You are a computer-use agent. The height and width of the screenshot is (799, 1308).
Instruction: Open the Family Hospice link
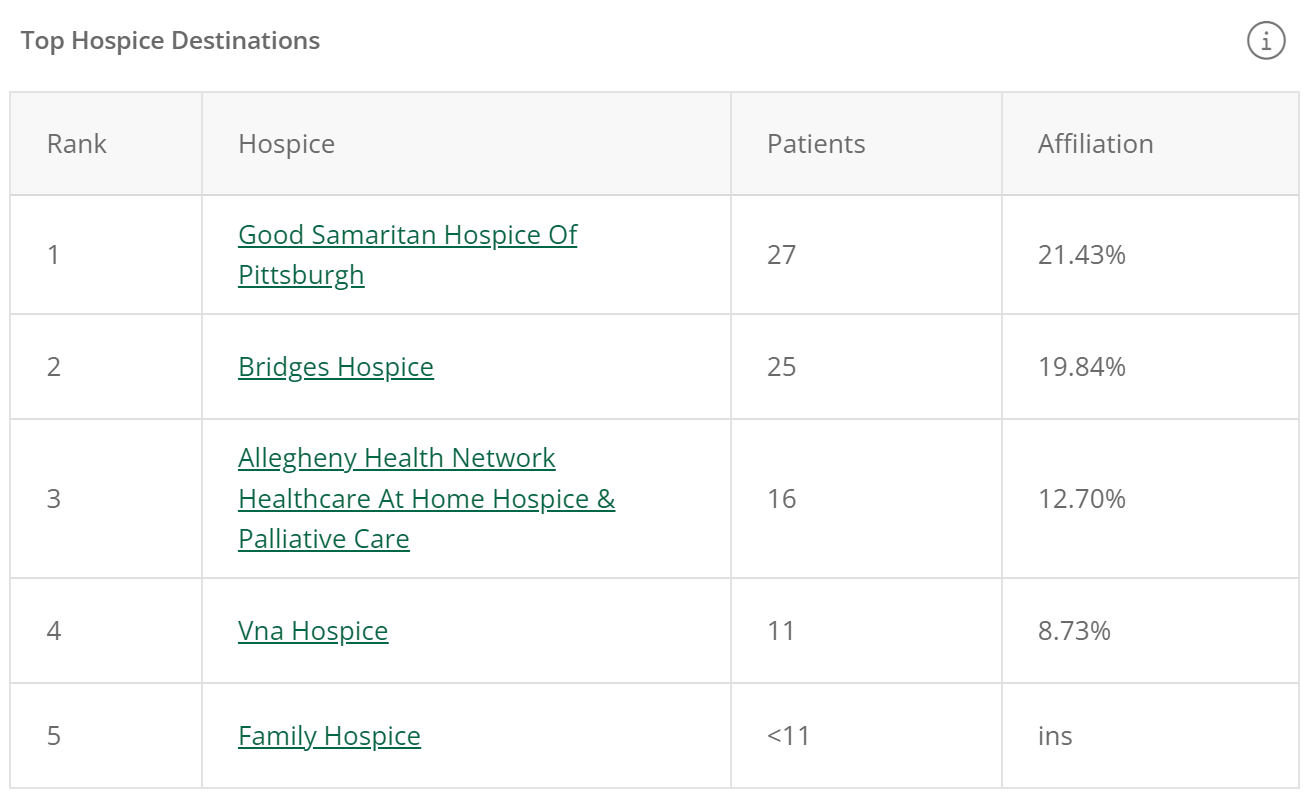pyautogui.click(x=329, y=736)
